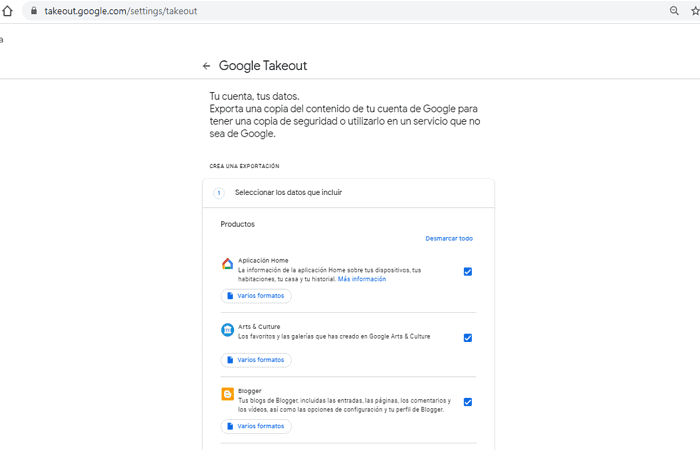700x450 pixels.
Task: Click the Blogger description text
Action: pyautogui.click(x=344, y=405)
